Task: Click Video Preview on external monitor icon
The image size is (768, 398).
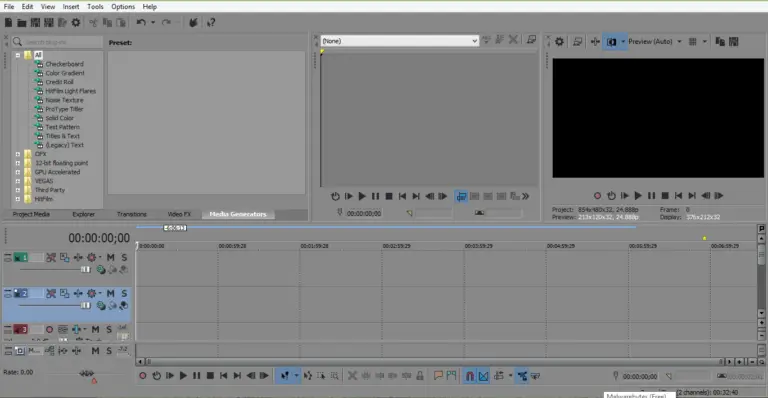Action: 577,42
